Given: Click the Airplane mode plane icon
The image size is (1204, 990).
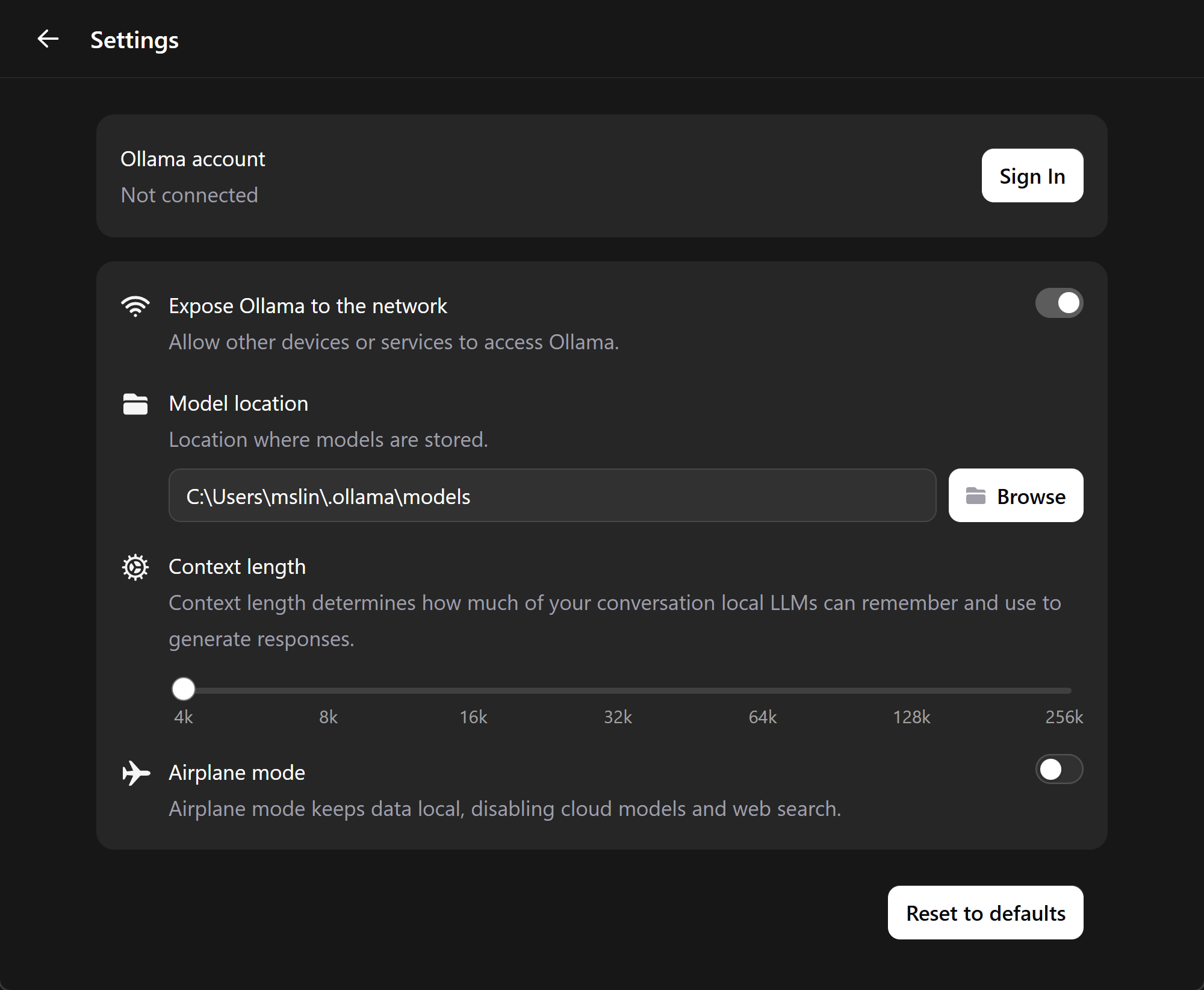Looking at the screenshot, I should (135, 773).
